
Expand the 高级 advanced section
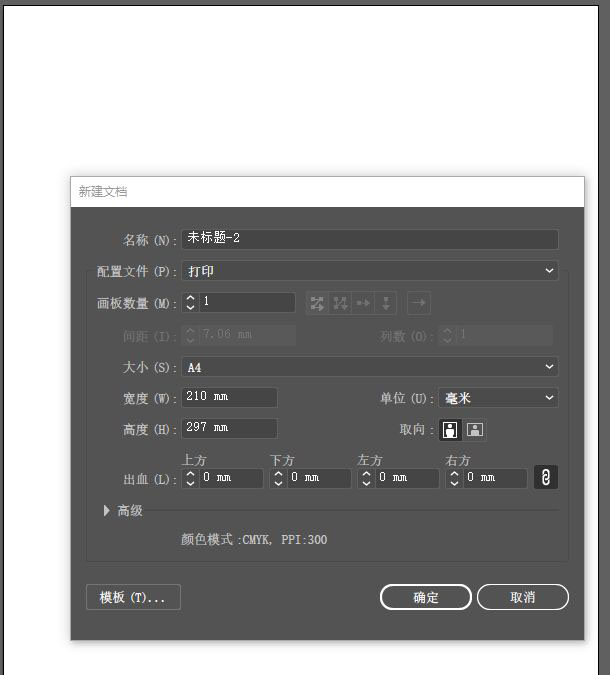(106, 511)
